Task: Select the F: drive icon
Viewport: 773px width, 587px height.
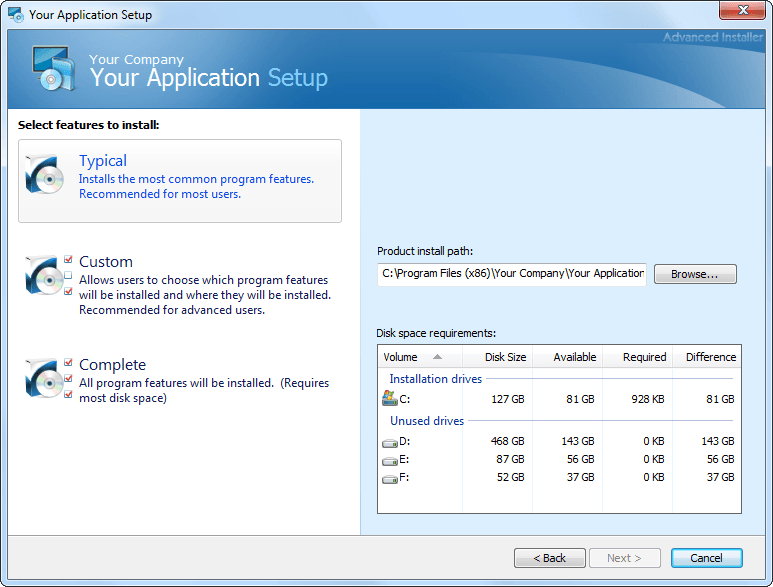Action: pyautogui.click(x=389, y=477)
